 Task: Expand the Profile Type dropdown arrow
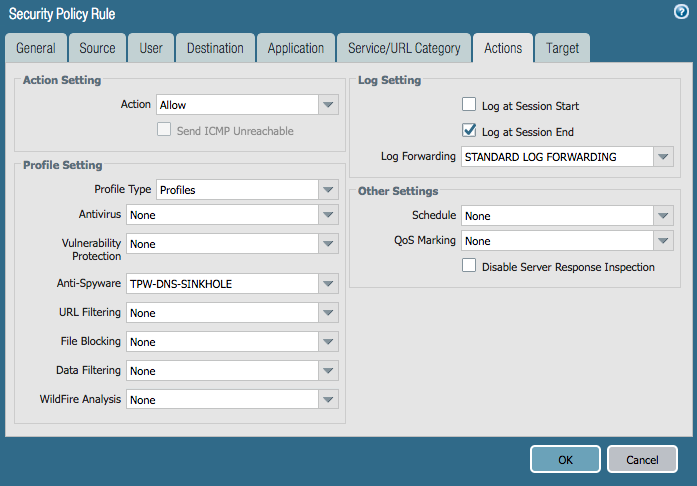coord(328,189)
